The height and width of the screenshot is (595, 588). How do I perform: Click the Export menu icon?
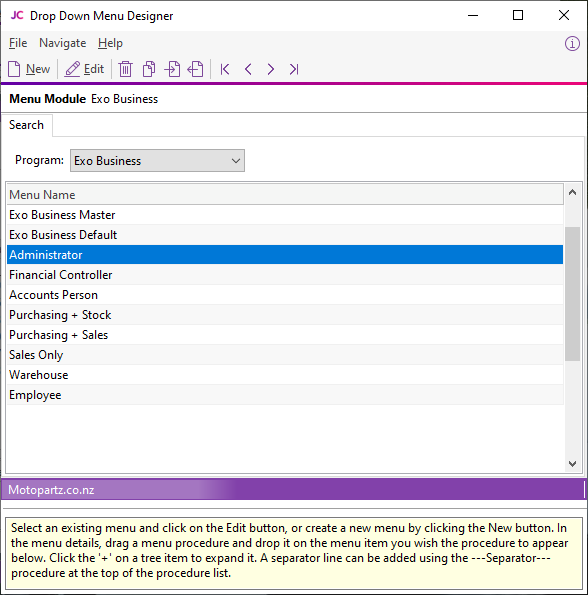[196, 69]
